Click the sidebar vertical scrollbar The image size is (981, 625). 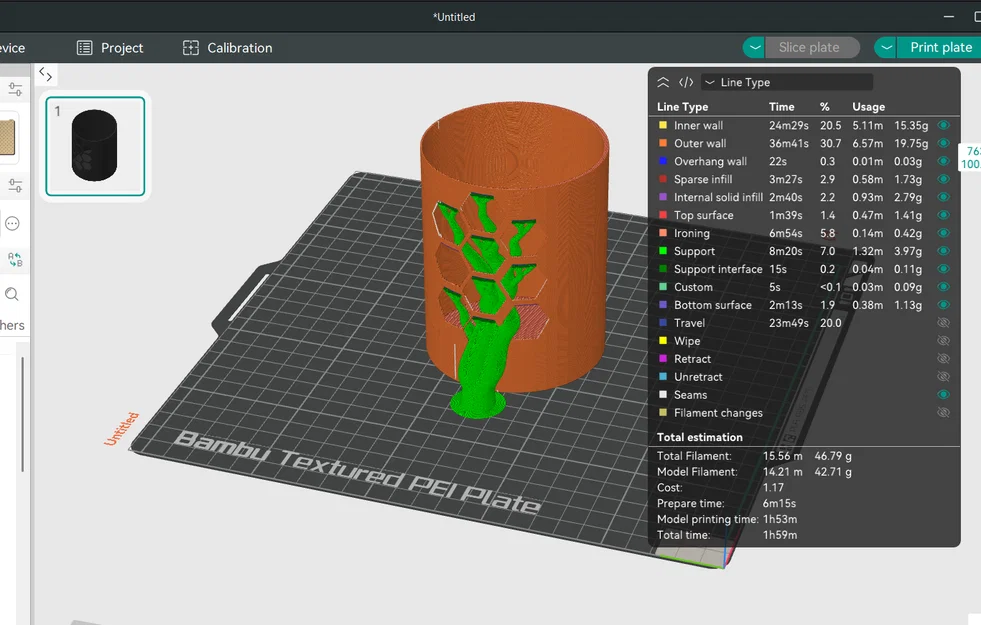(x=23, y=414)
